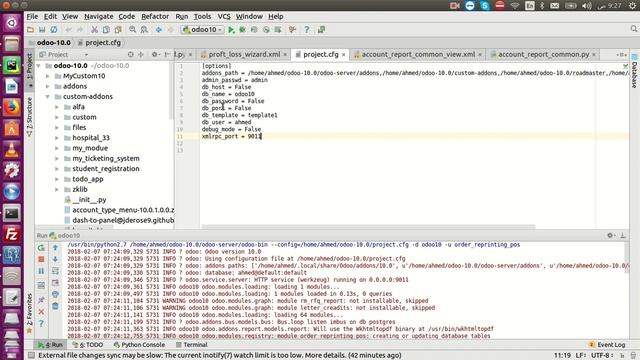Click the Save All toolbar icon
This screenshot has height=360, width=640.
[x=42, y=29]
